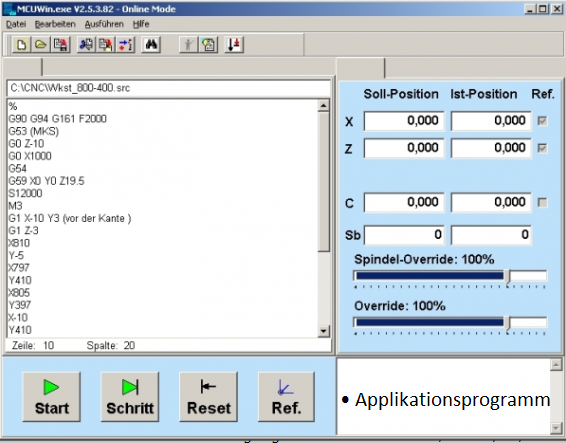Image resolution: width=566 pixels, height=443 pixels.
Task: Click the blue and red arrows icon
Action: point(126,45)
